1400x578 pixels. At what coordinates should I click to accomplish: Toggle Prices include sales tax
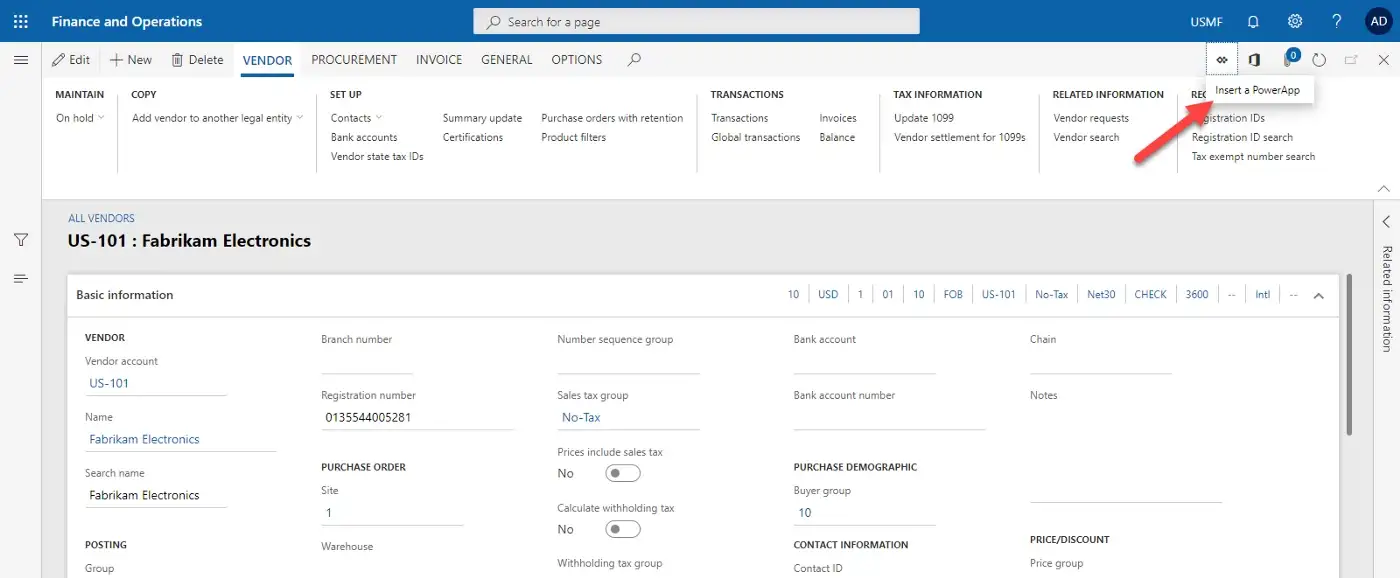click(623, 473)
